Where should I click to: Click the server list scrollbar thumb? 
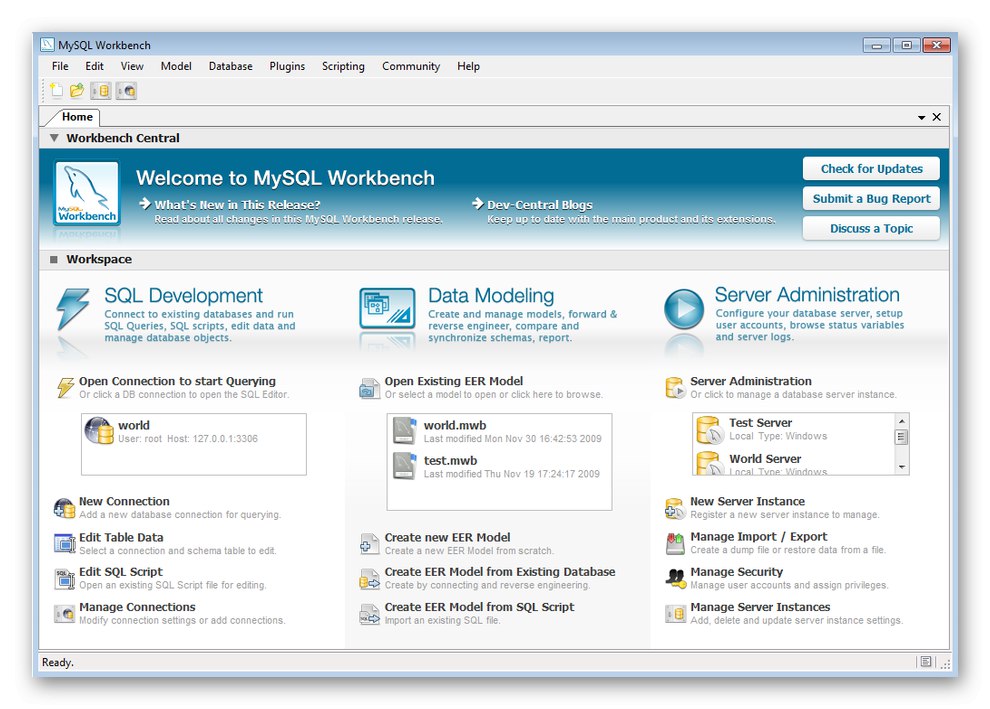902,437
